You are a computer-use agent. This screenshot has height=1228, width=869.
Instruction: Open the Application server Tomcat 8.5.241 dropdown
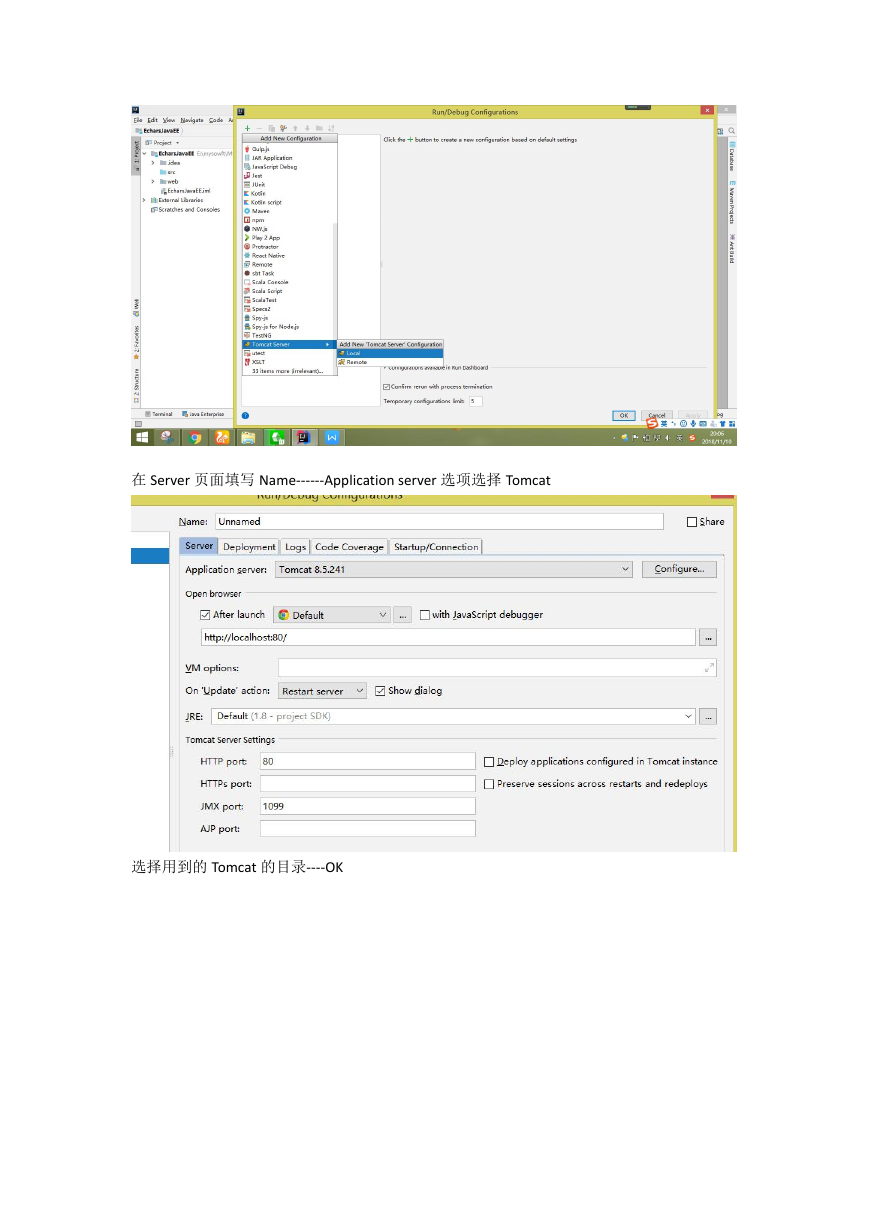coord(453,569)
